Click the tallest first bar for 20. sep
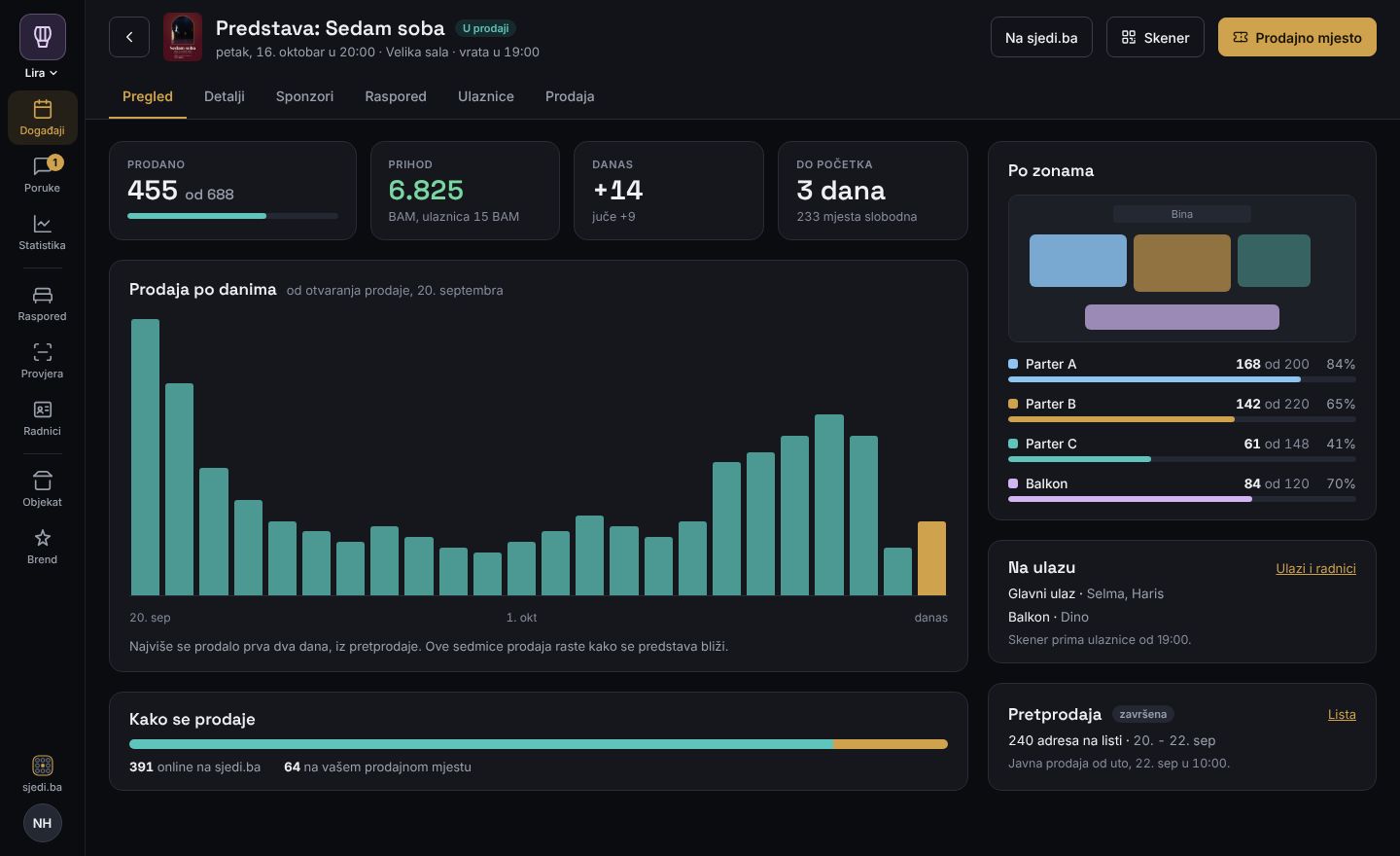This screenshot has height=856, width=1400. click(x=145, y=457)
